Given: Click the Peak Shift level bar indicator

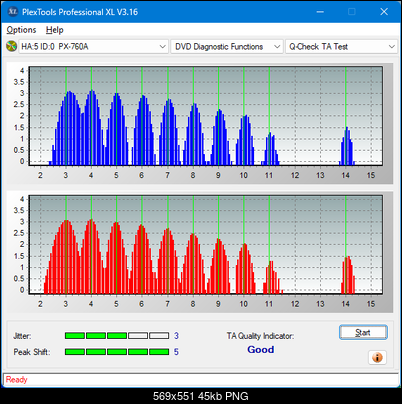Looking at the screenshot, I should (117, 352).
